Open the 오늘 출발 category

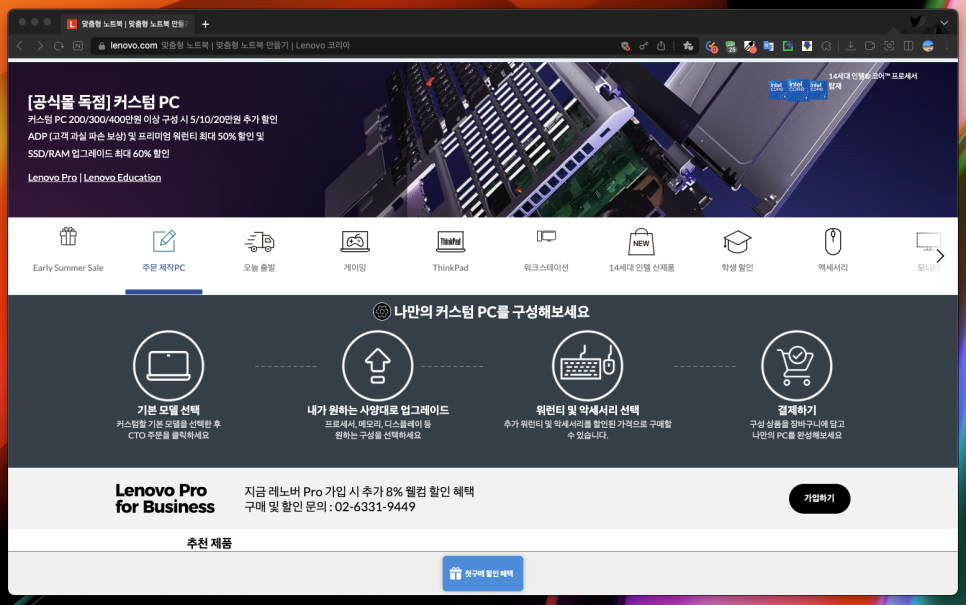point(259,250)
